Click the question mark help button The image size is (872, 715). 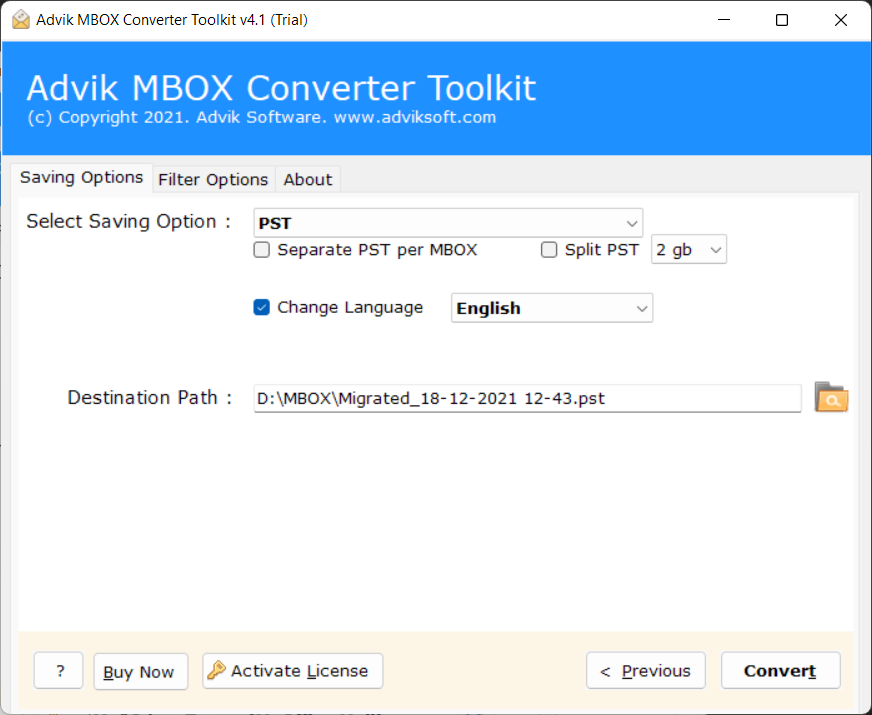[59, 671]
